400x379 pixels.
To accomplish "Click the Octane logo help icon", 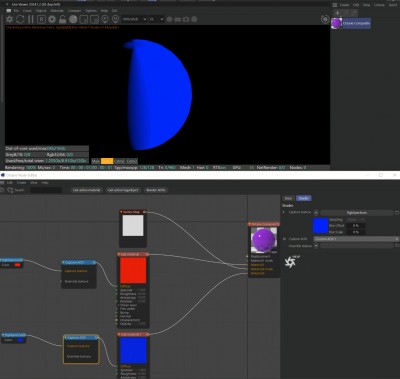I will (x=290, y=262).
